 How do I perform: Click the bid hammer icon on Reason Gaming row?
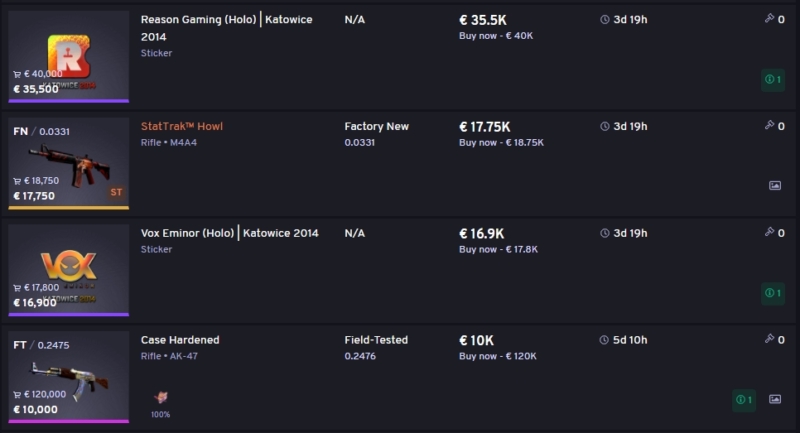pyautogui.click(x=769, y=19)
